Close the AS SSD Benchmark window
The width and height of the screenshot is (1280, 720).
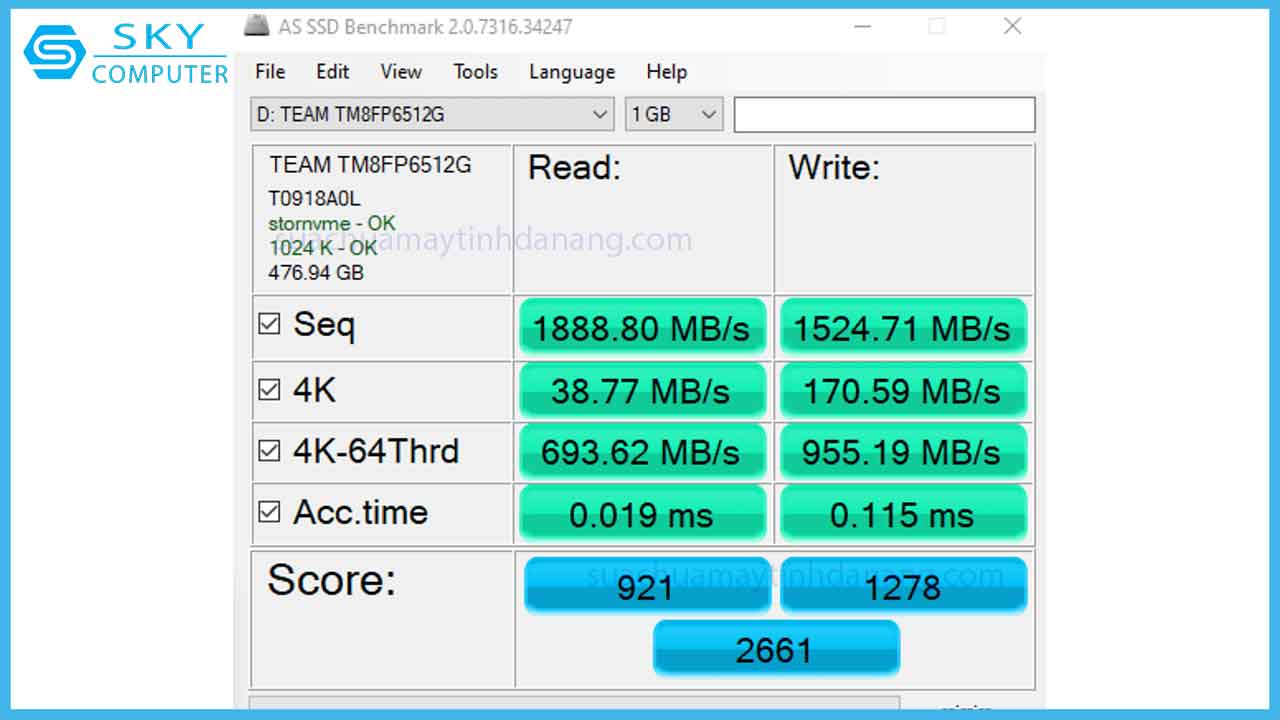click(x=1012, y=26)
